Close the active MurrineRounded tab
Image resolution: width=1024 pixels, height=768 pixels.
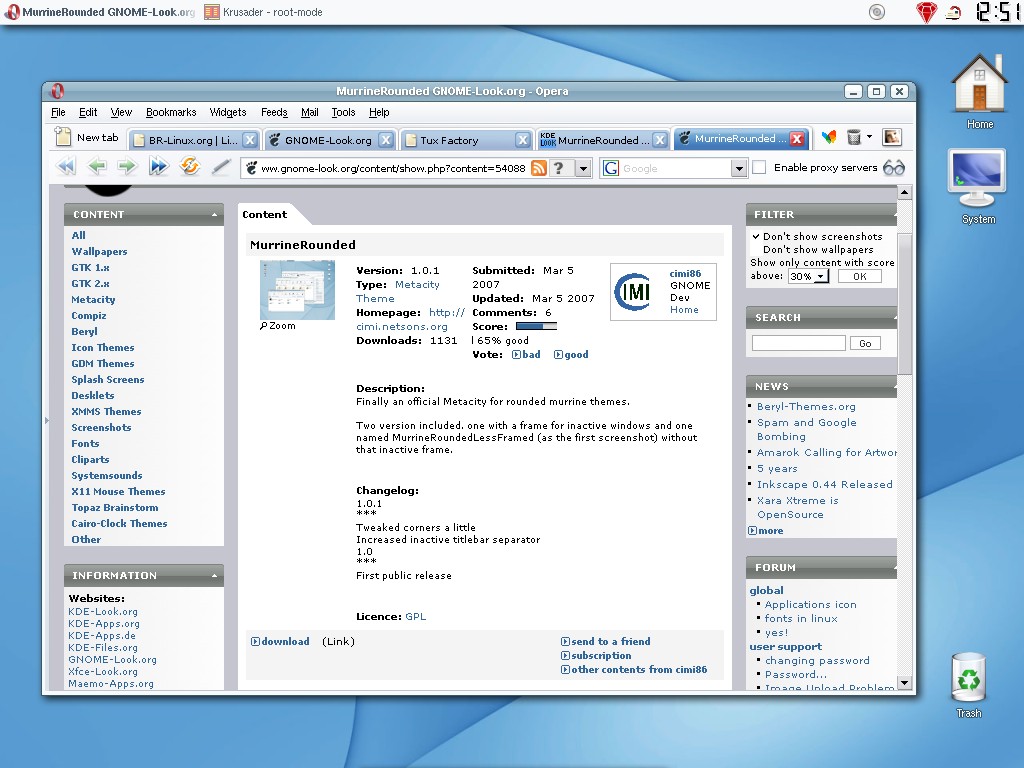[797, 138]
